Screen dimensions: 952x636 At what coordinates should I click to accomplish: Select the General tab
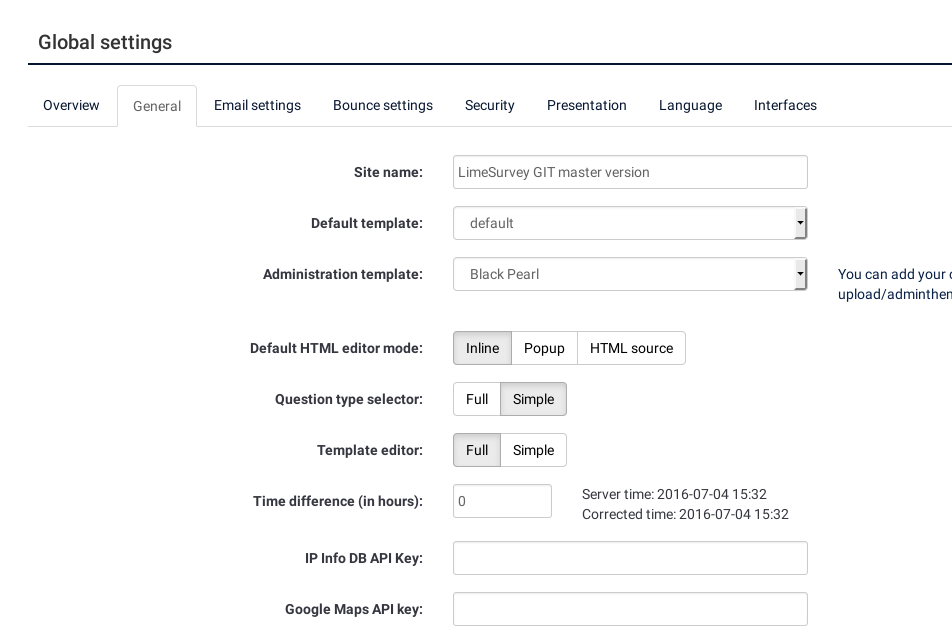click(157, 106)
